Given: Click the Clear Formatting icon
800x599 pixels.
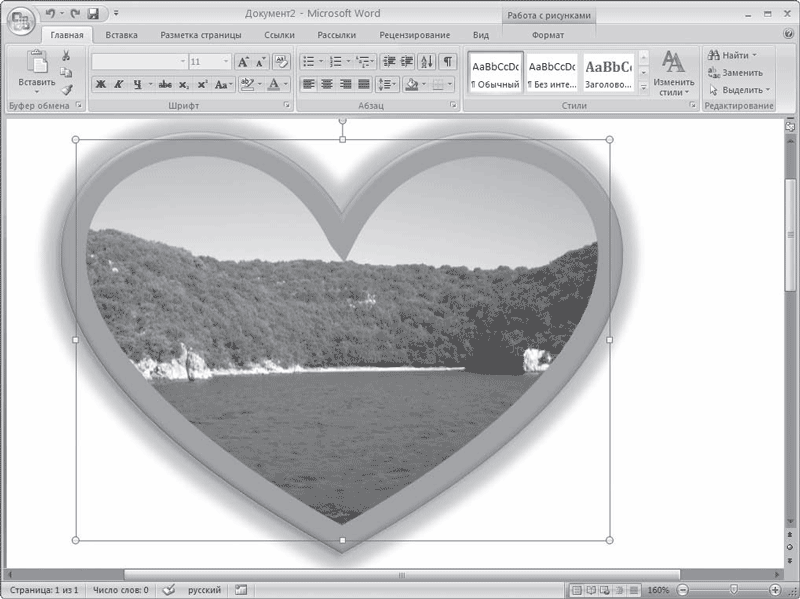Looking at the screenshot, I should pyautogui.click(x=281, y=62).
